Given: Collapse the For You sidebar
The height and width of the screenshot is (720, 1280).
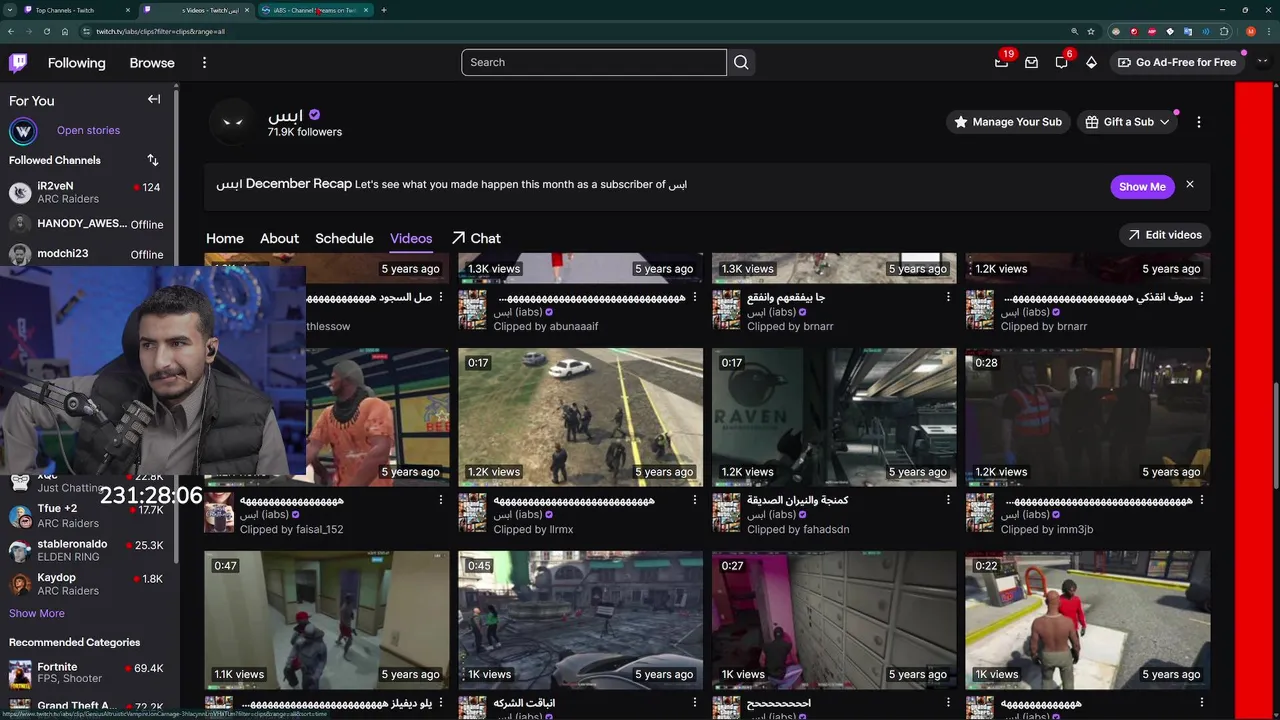Looking at the screenshot, I should pos(154,99).
